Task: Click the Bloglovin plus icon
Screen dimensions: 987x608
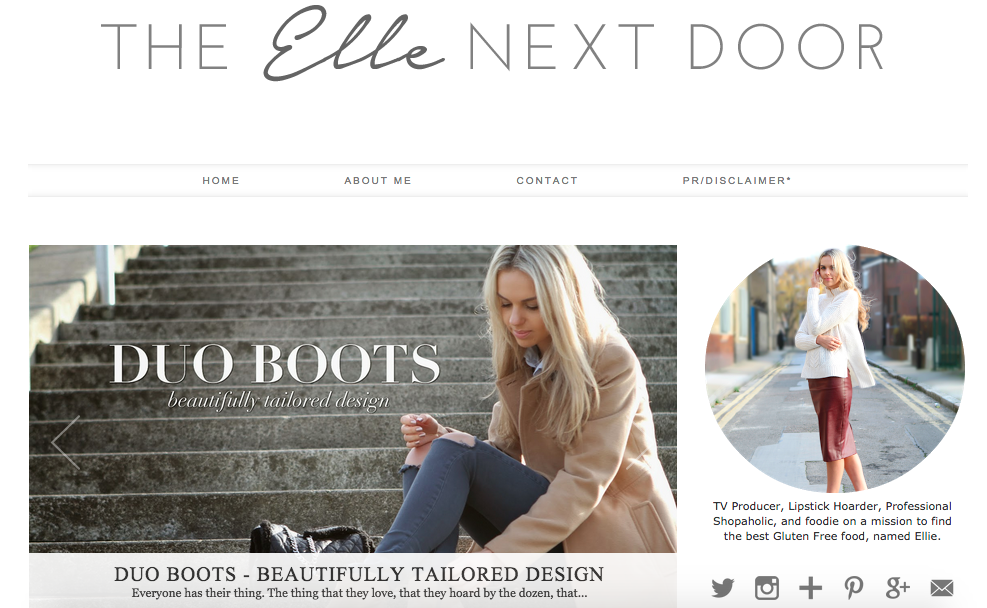Action: pyautogui.click(x=810, y=588)
